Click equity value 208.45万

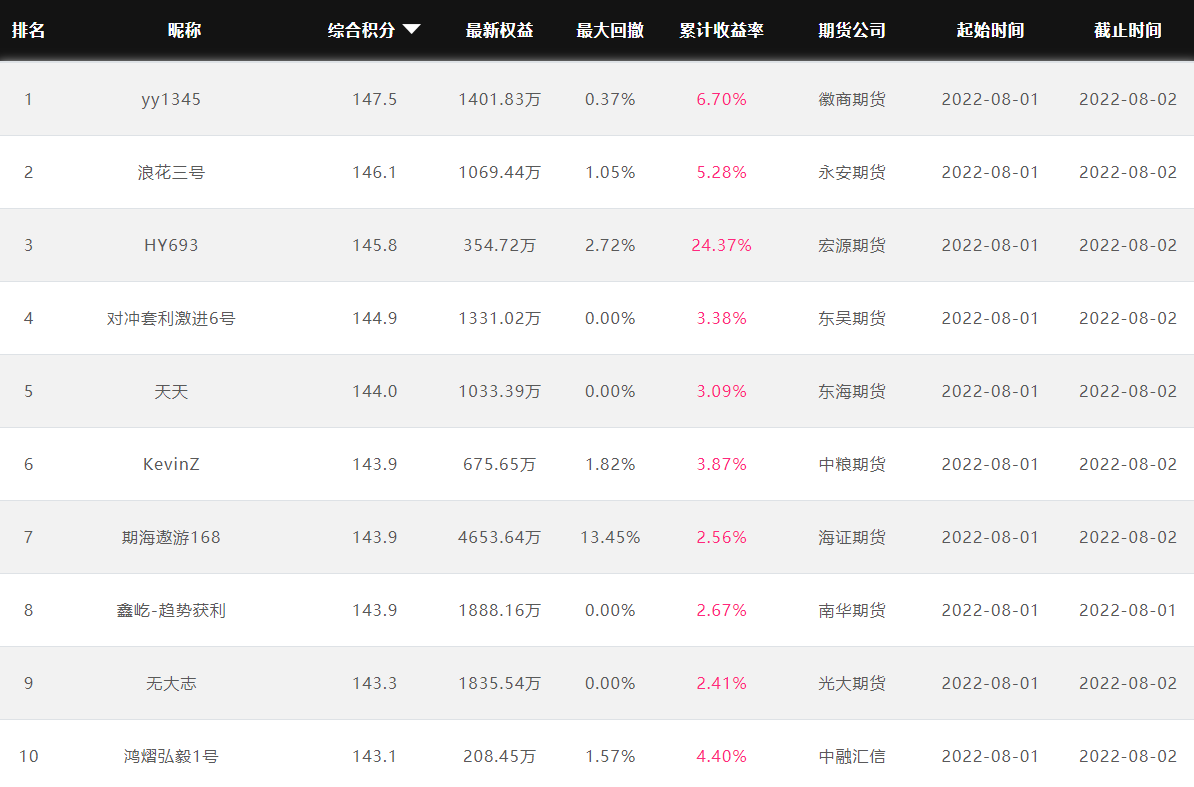point(500,757)
